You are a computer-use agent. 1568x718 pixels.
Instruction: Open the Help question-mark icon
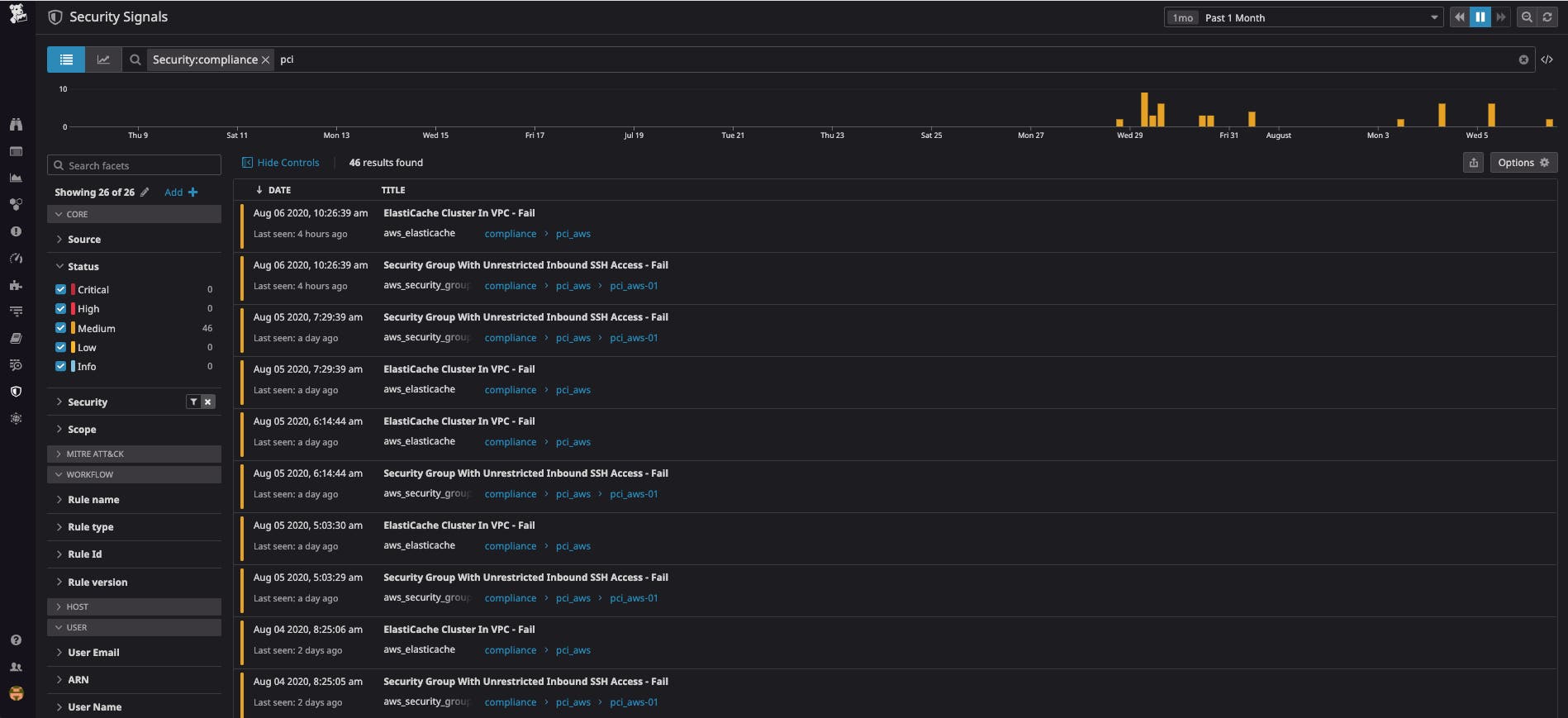16,640
